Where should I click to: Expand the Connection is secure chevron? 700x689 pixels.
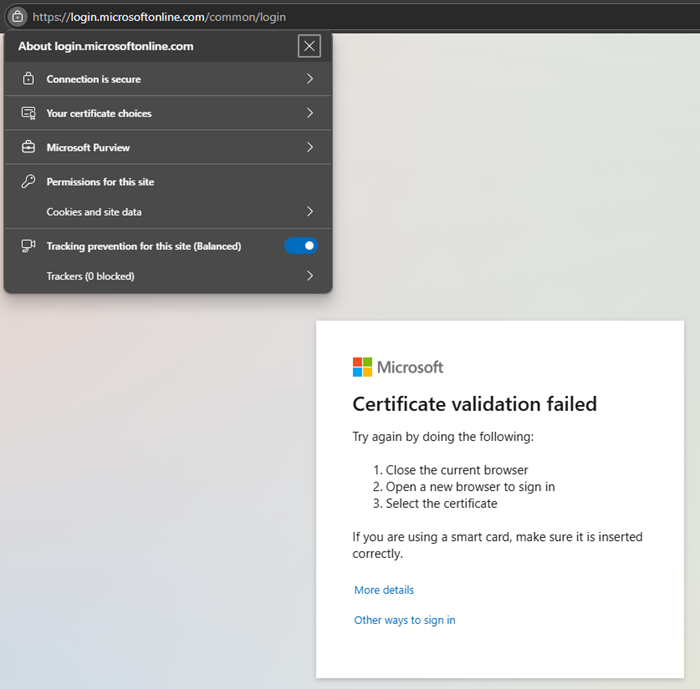310,79
